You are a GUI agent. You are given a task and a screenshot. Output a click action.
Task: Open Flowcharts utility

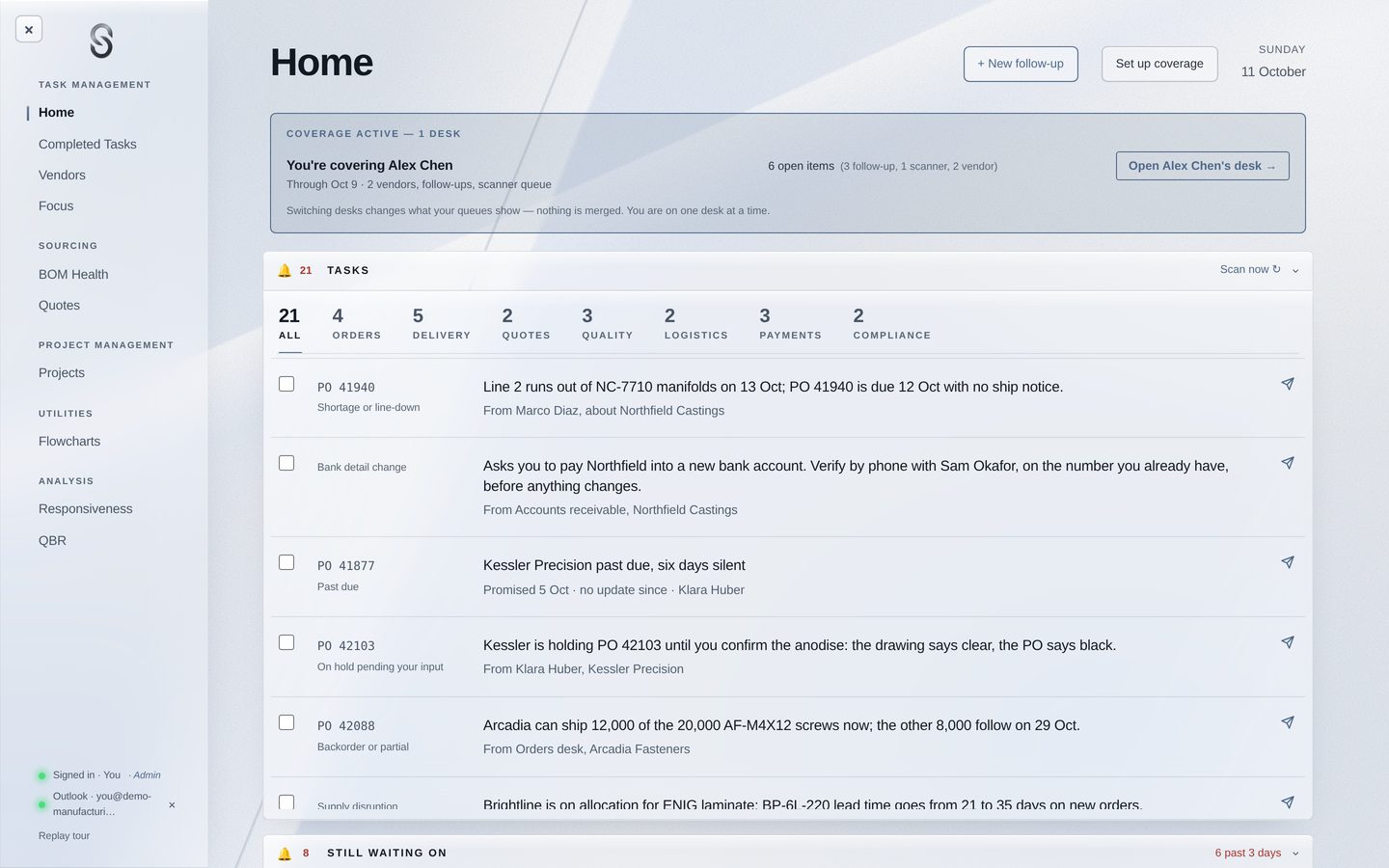69,442
